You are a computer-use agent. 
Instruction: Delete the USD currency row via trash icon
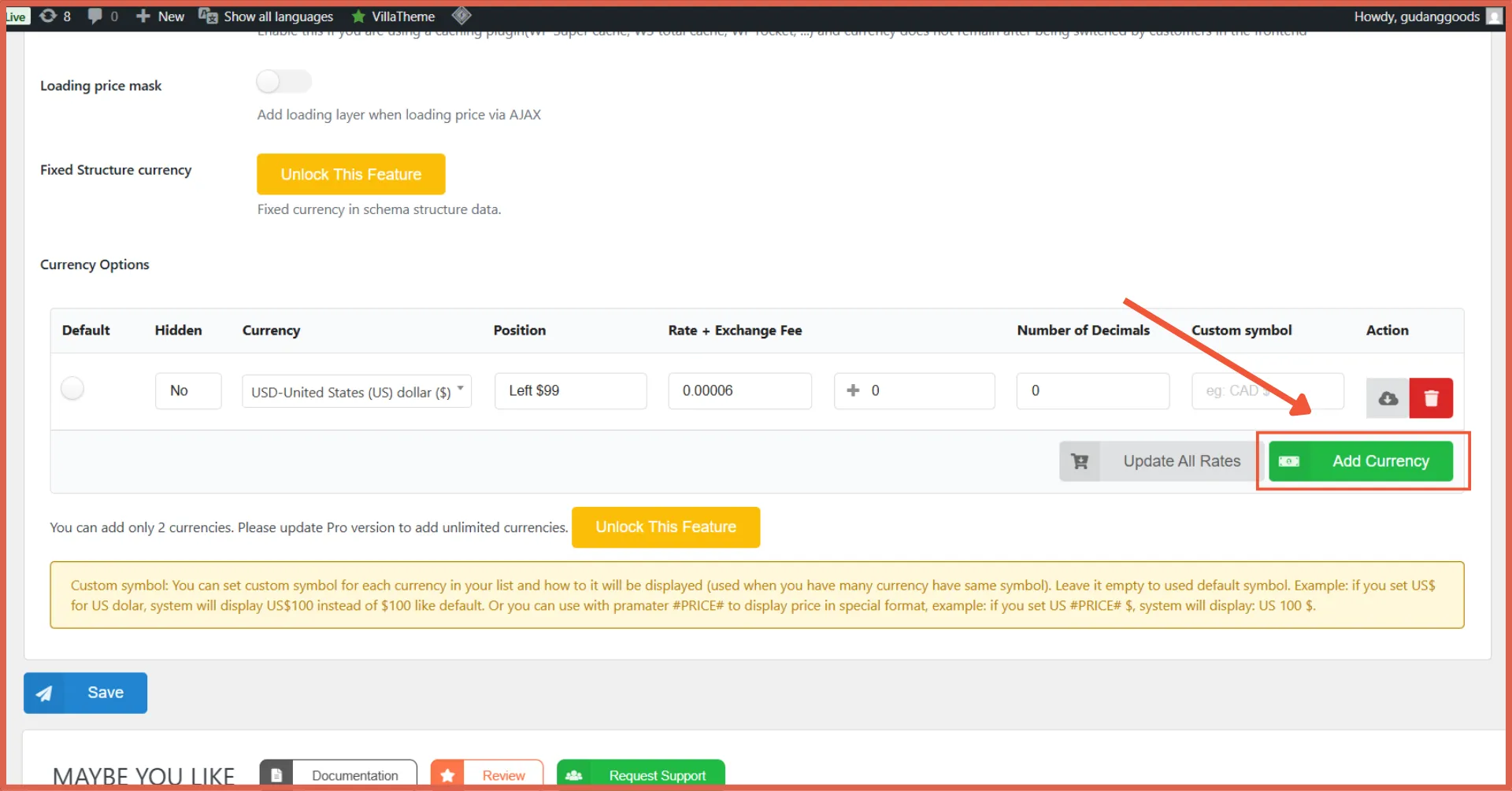click(1432, 398)
